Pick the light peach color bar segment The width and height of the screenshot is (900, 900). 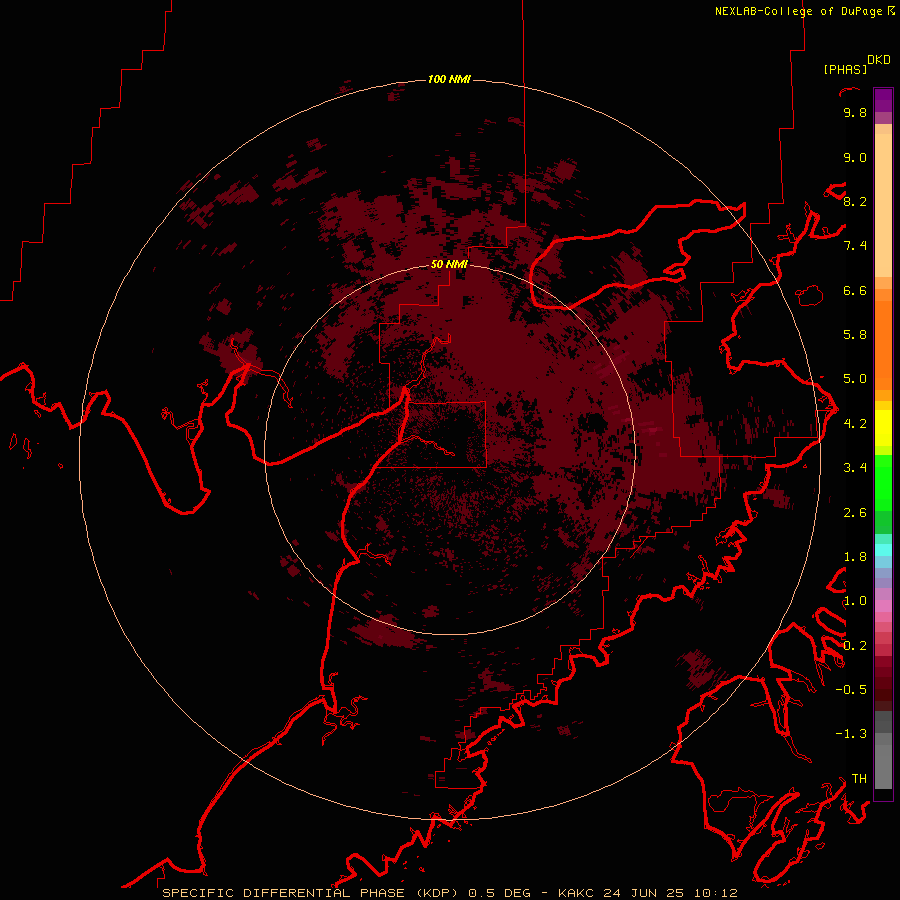pyautogui.click(x=883, y=205)
